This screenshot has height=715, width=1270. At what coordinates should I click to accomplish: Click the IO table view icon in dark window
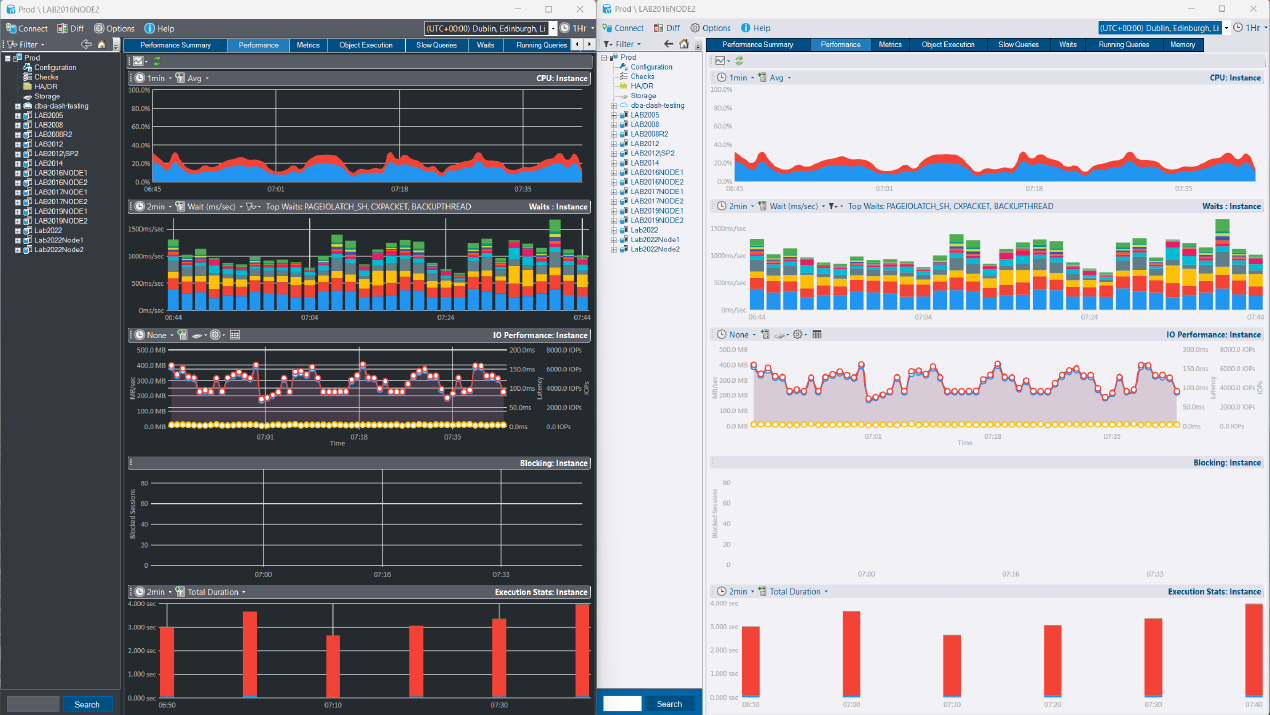pyautogui.click(x=235, y=335)
